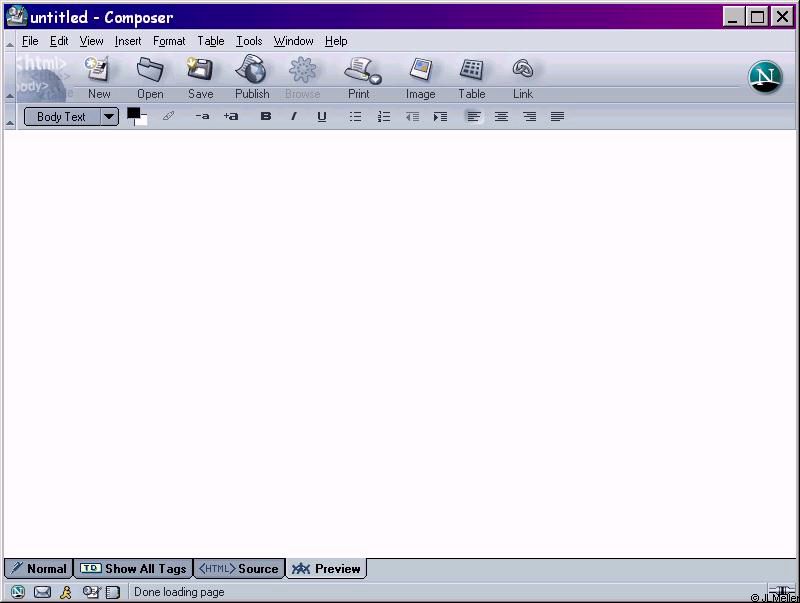The width and height of the screenshot is (800, 603).
Task: Collapse the menu bar grippy
Action: pyautogui.click(x=10, y=41)
